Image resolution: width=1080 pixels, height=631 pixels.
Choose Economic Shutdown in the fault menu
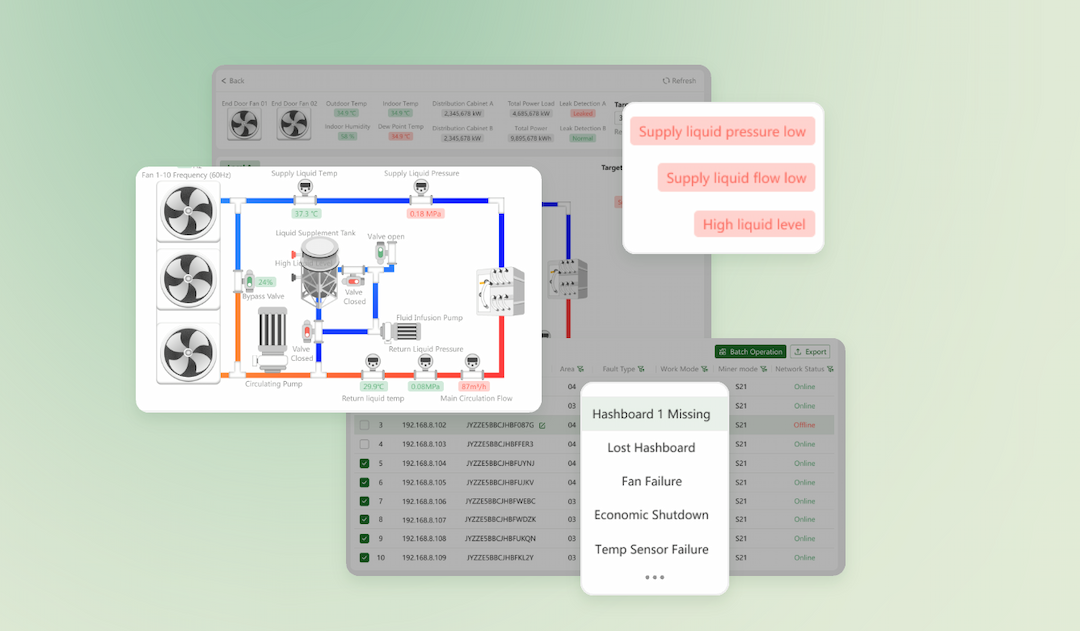pos(653,514)
